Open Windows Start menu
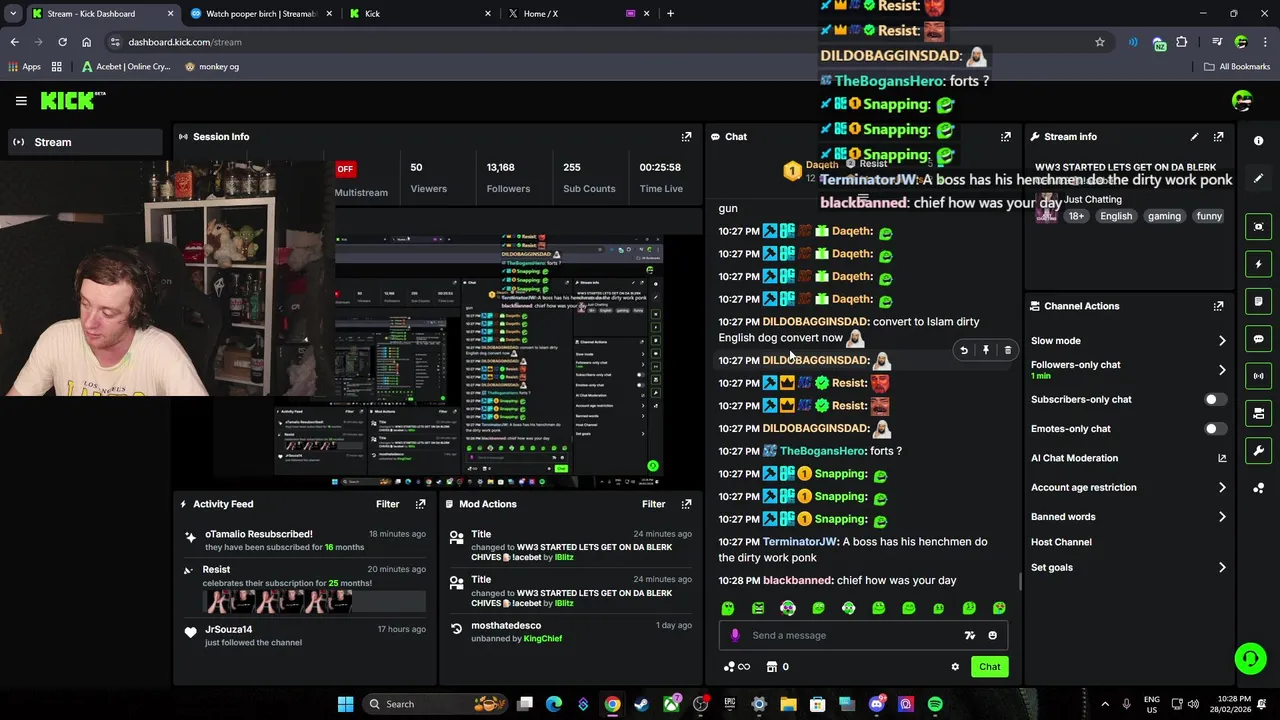Image resolution: width=1280 pixels, height=720 pixels. click(x=345, y=704)
